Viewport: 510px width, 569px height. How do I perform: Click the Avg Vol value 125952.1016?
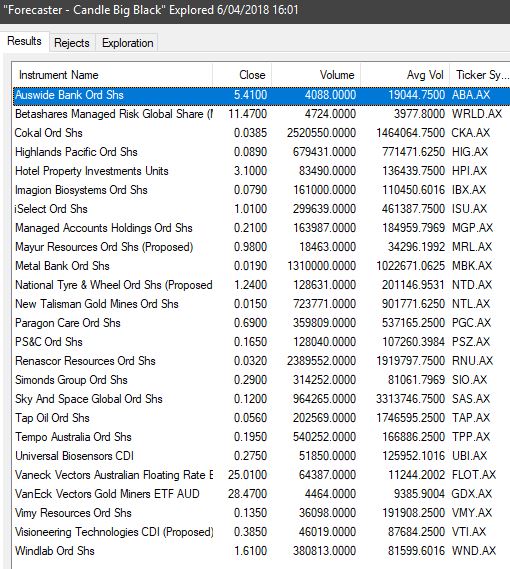(x=413, y=456)
